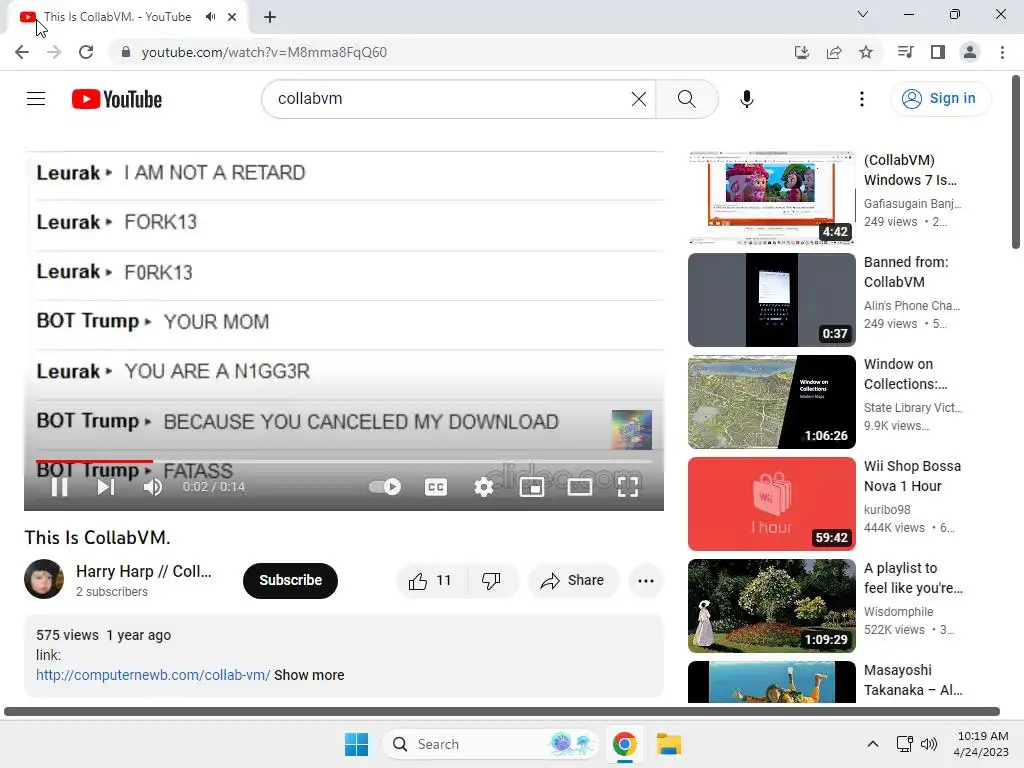Seek using the red video progress bar
The image size is (1024, 768).
(x=344, y=461)
